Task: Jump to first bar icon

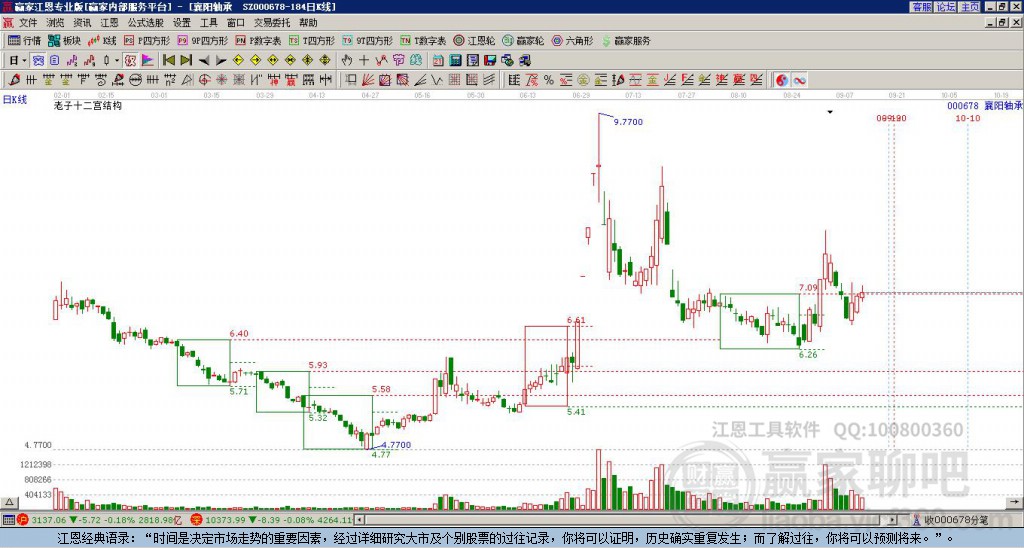Action: click(168, 61)
